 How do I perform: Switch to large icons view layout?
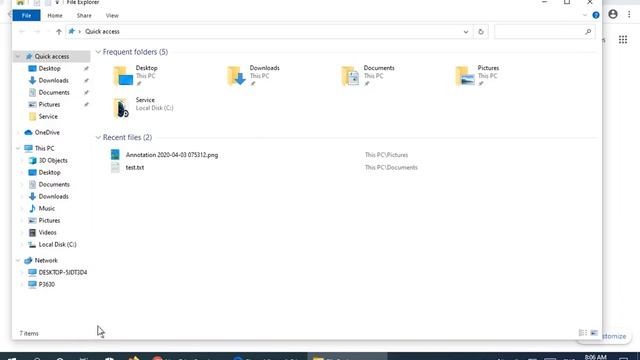594,333
